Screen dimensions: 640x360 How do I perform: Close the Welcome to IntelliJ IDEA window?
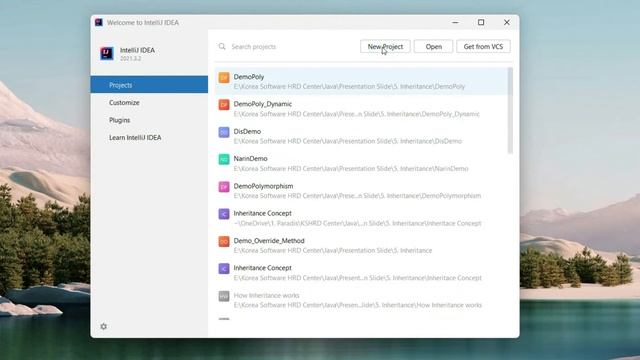[507, 22]
